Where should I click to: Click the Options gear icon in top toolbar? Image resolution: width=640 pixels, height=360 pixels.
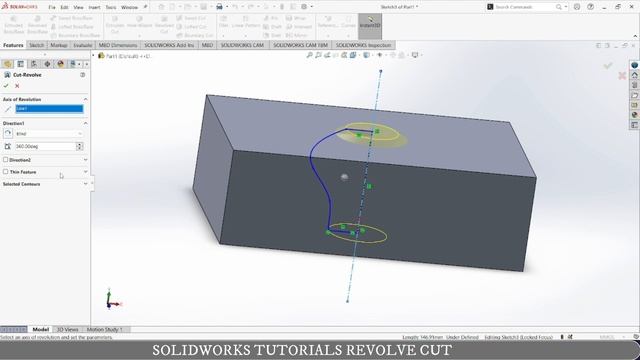click(304, 7)
